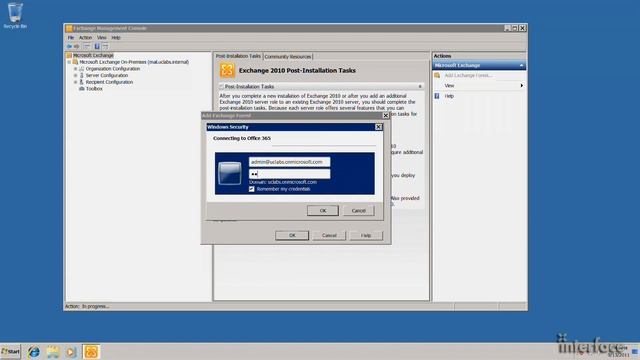
Task: Click the username field admin@uclabs.onmicrosoft.com
Action: coord(289,162)
